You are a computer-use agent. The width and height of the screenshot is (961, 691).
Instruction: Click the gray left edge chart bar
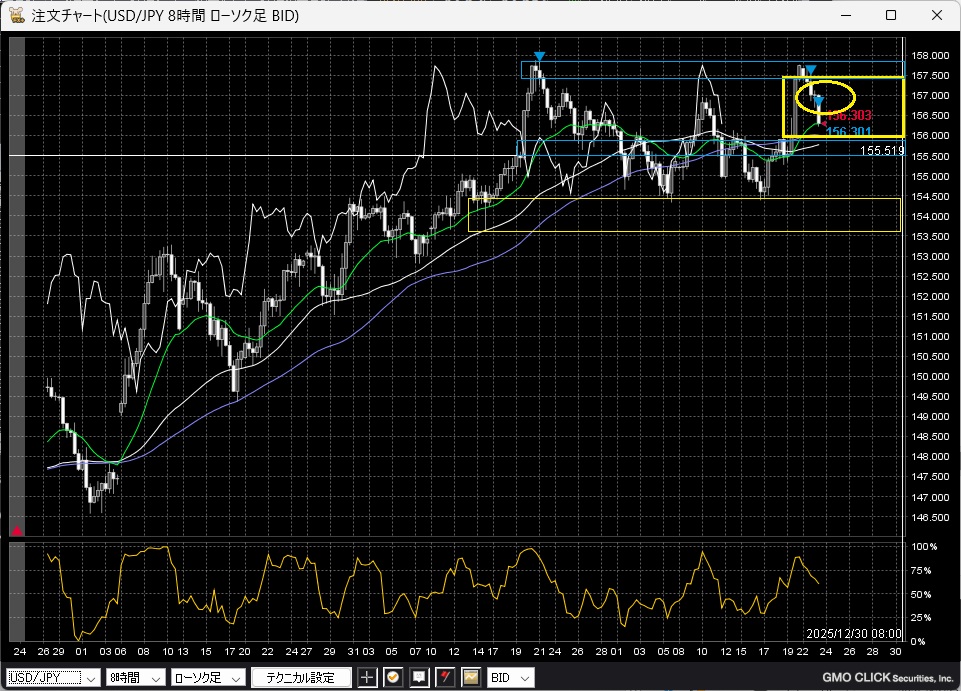coord(17,286)
